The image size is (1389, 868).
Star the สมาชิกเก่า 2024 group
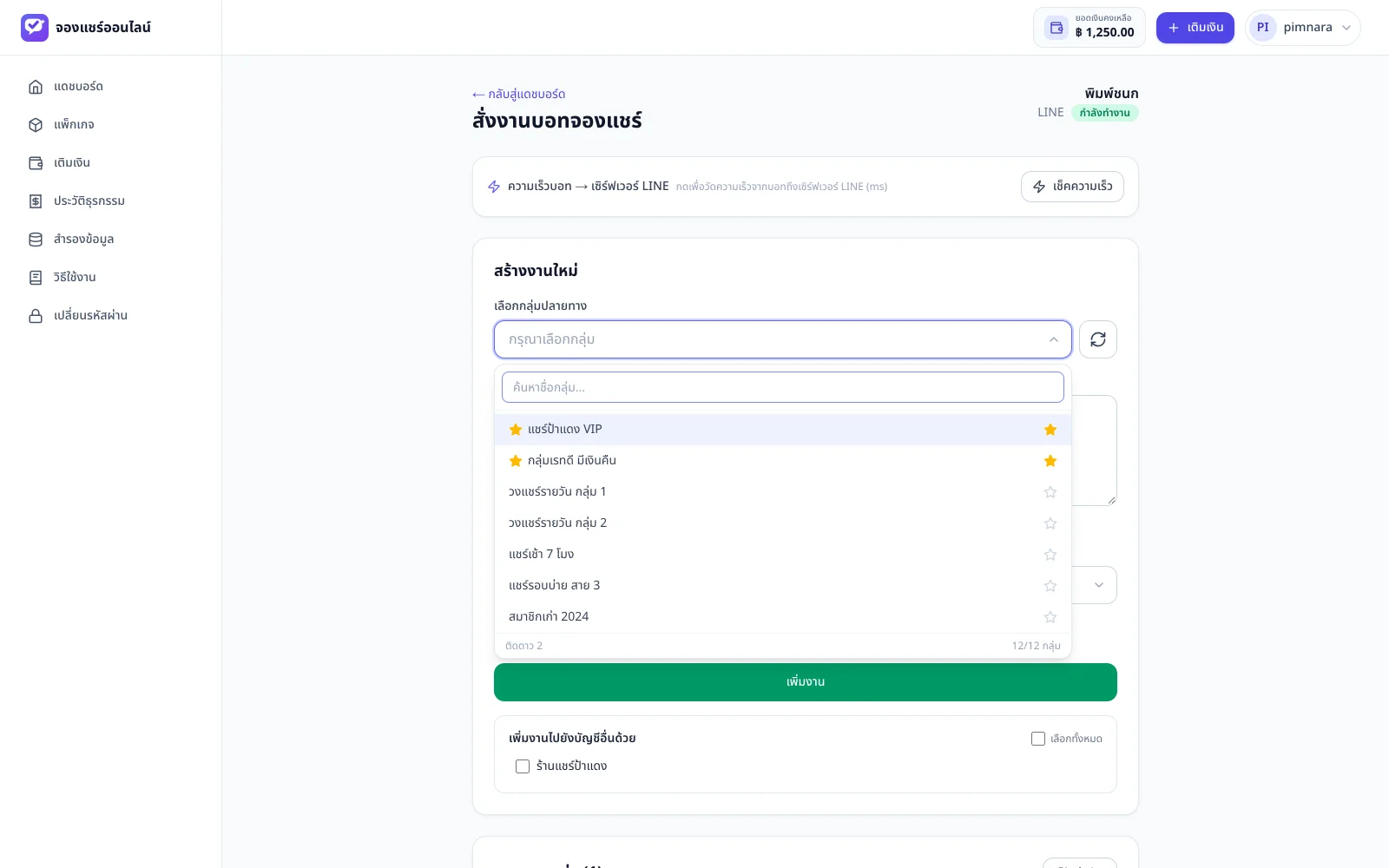pos(1050,617)
